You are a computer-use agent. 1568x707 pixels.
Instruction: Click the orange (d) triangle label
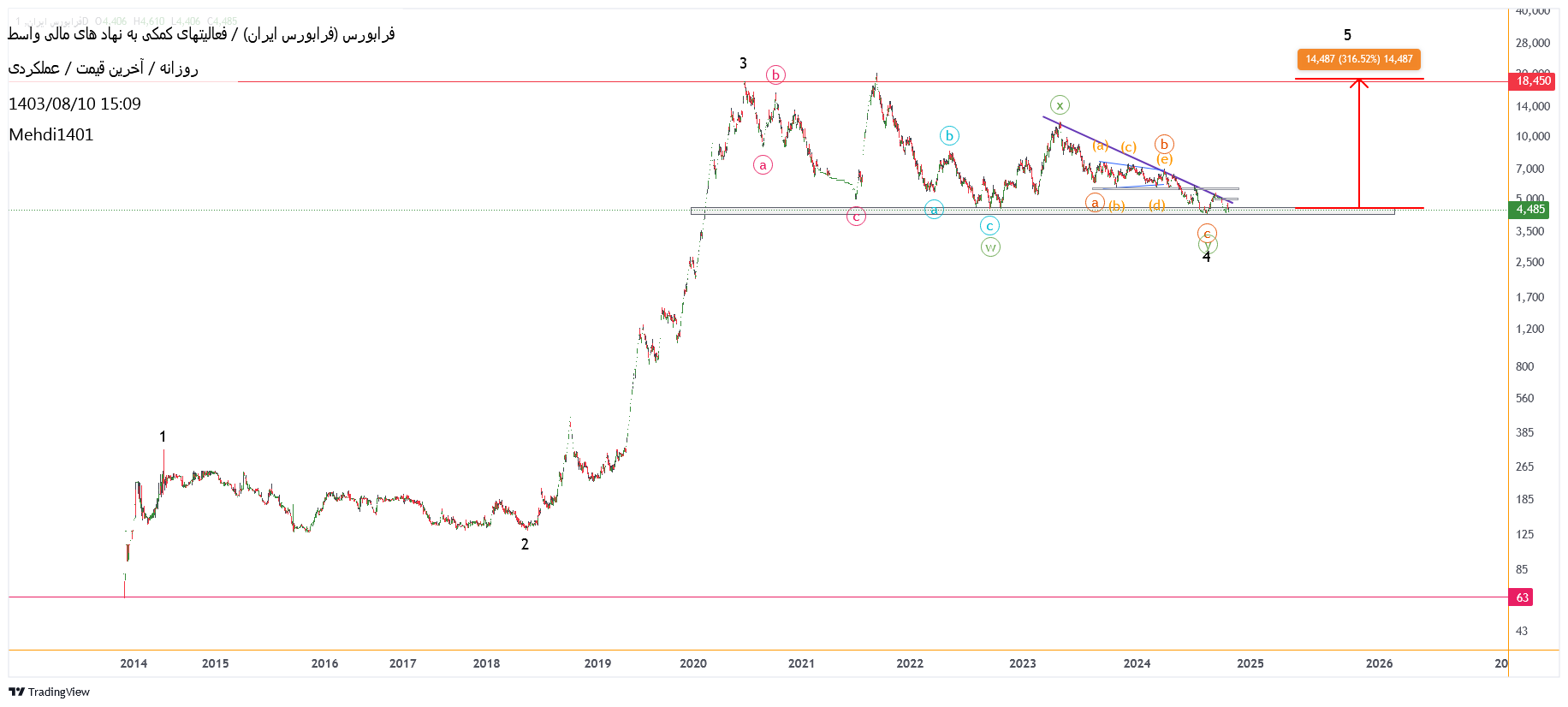coord(1157,205)
